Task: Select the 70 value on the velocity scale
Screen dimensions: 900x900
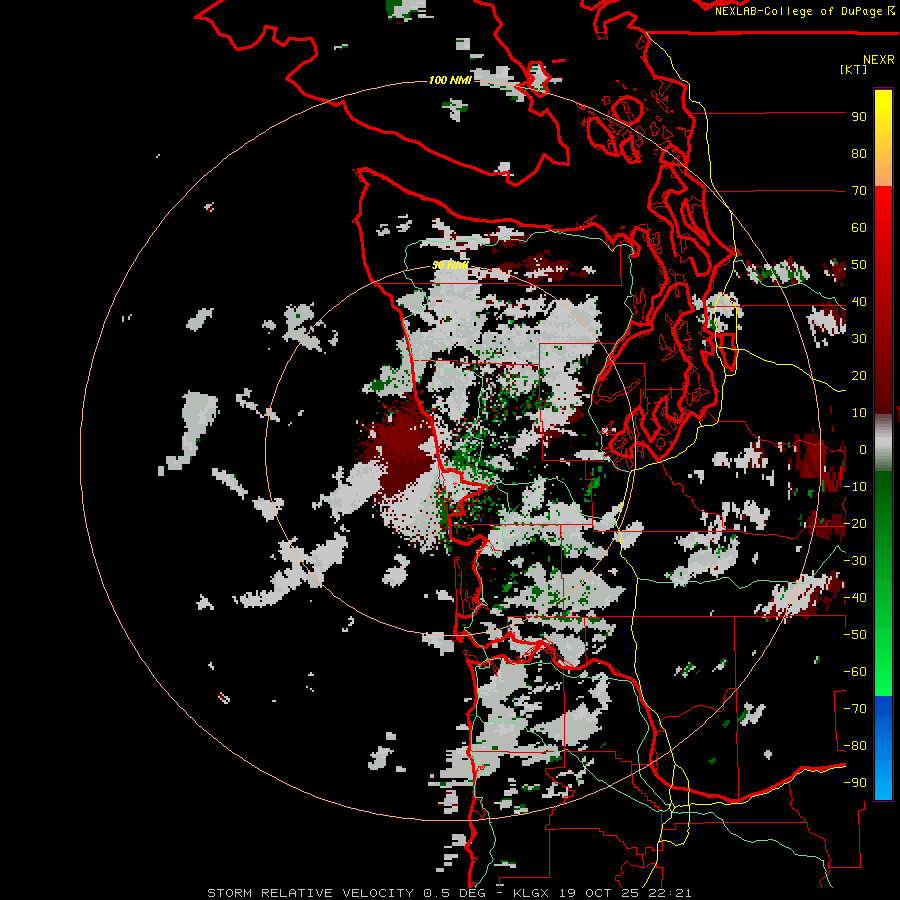Action: pyautogui.click(x=859, y=191)
